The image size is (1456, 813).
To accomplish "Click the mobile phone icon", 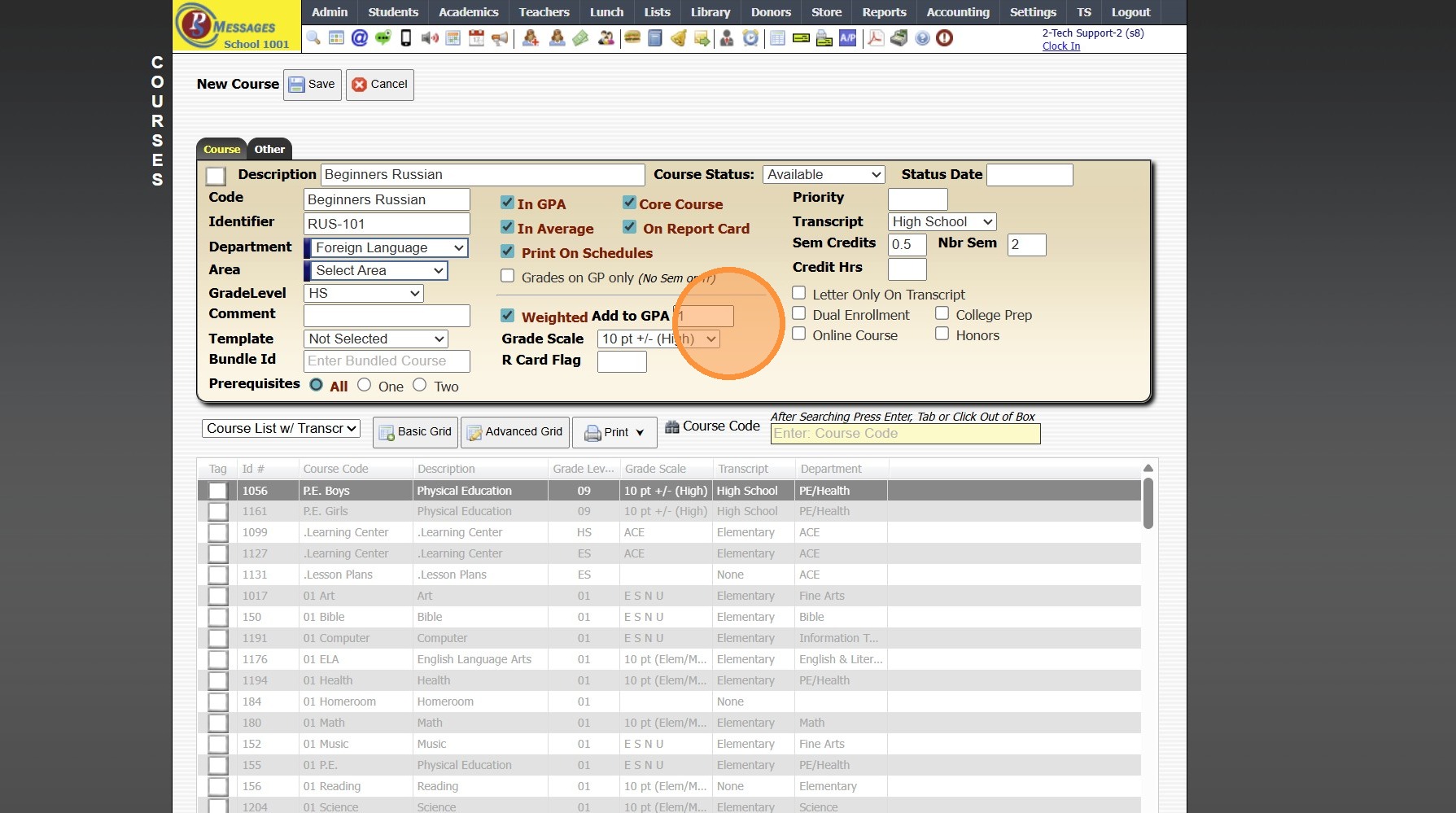I will [x=405, y=38].
